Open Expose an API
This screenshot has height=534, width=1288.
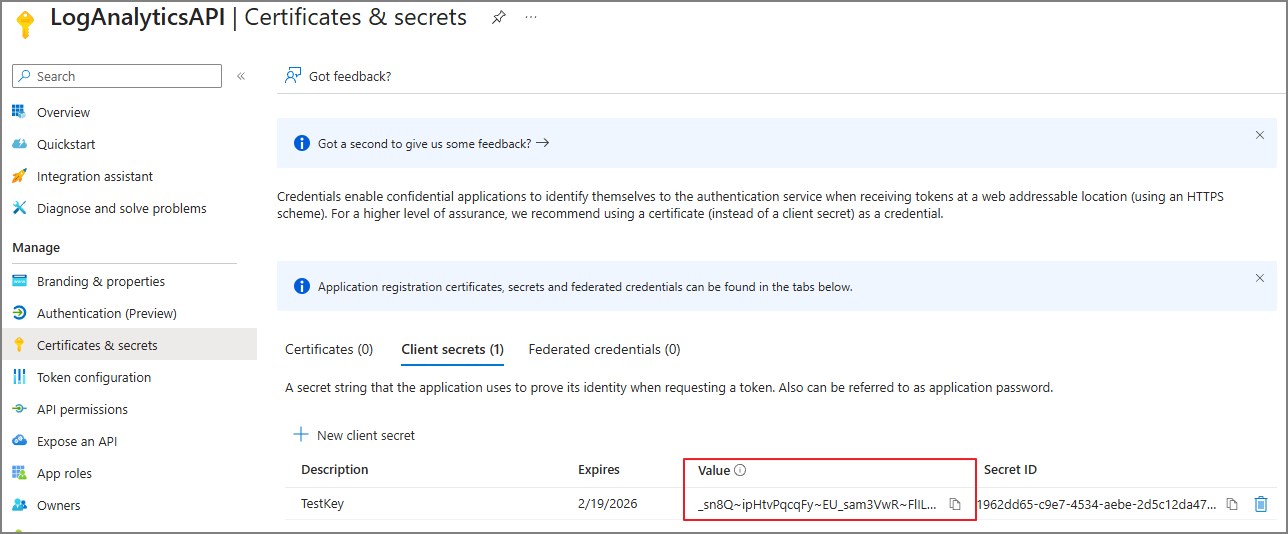(77, 441)
